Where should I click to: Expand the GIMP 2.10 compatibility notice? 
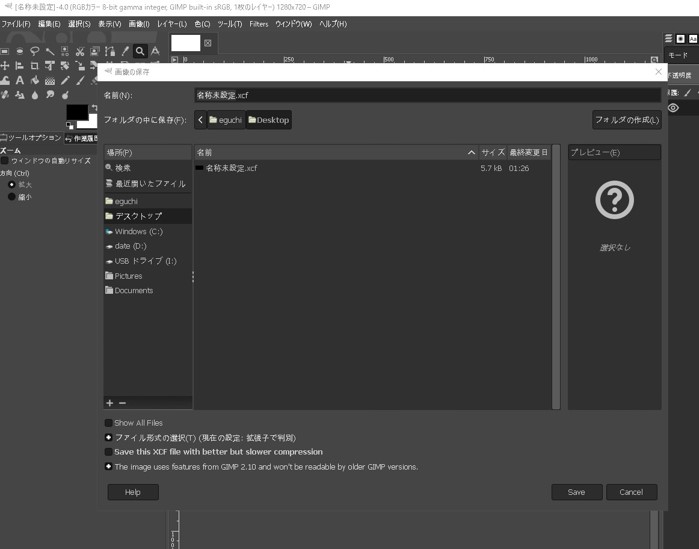(x=109, y=467)
